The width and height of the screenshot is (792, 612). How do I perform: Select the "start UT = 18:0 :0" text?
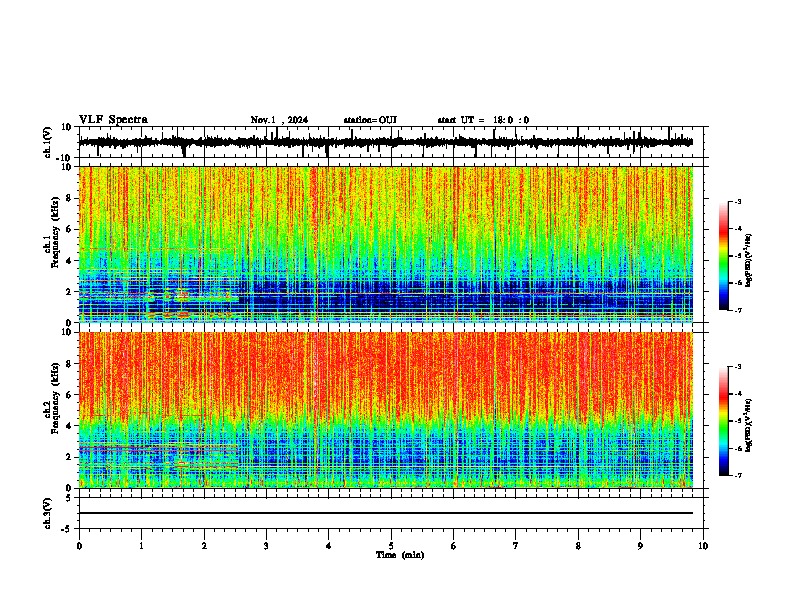coord(483,120)
